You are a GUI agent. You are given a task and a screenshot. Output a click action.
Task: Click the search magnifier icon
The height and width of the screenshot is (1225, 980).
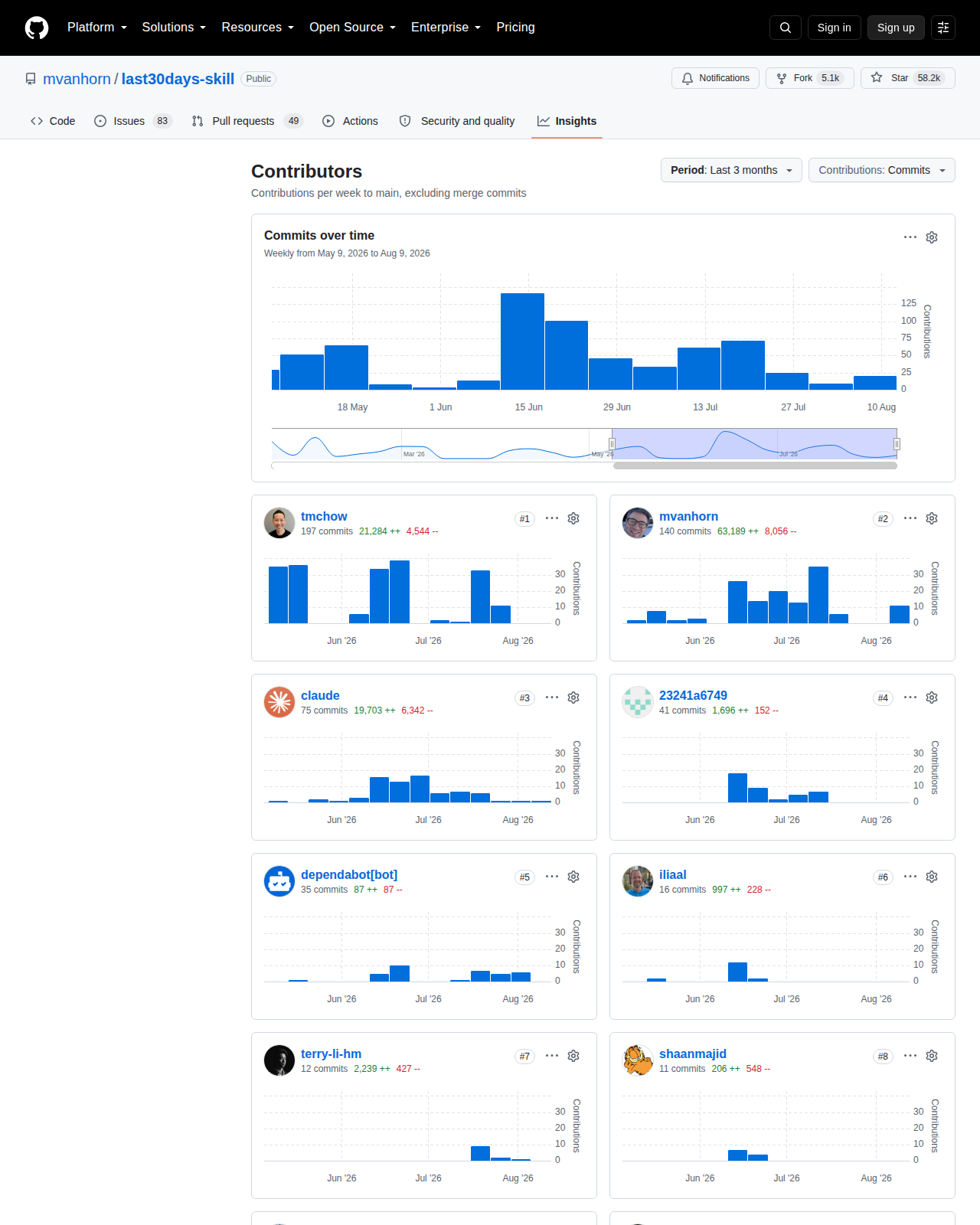(786, 28)
